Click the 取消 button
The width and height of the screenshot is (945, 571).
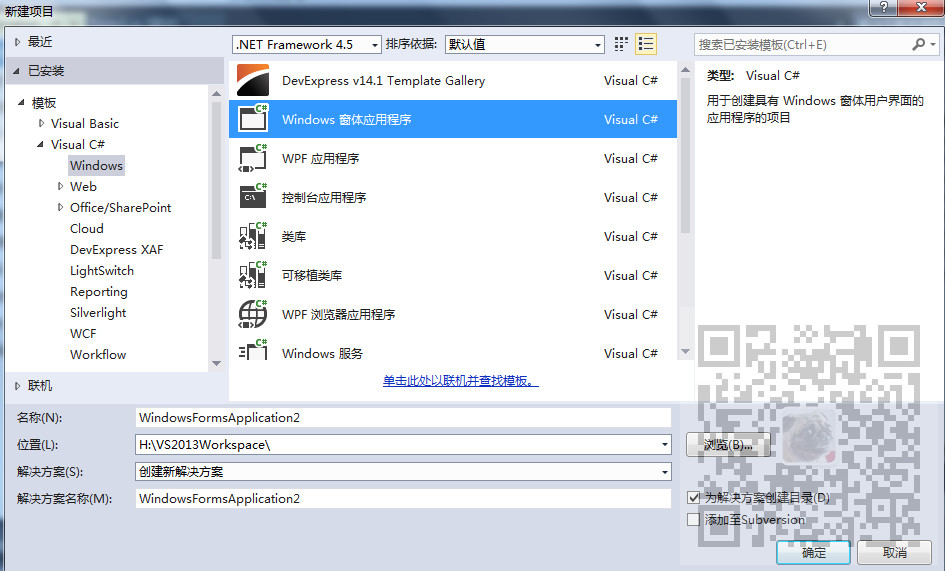pos(894,552)
